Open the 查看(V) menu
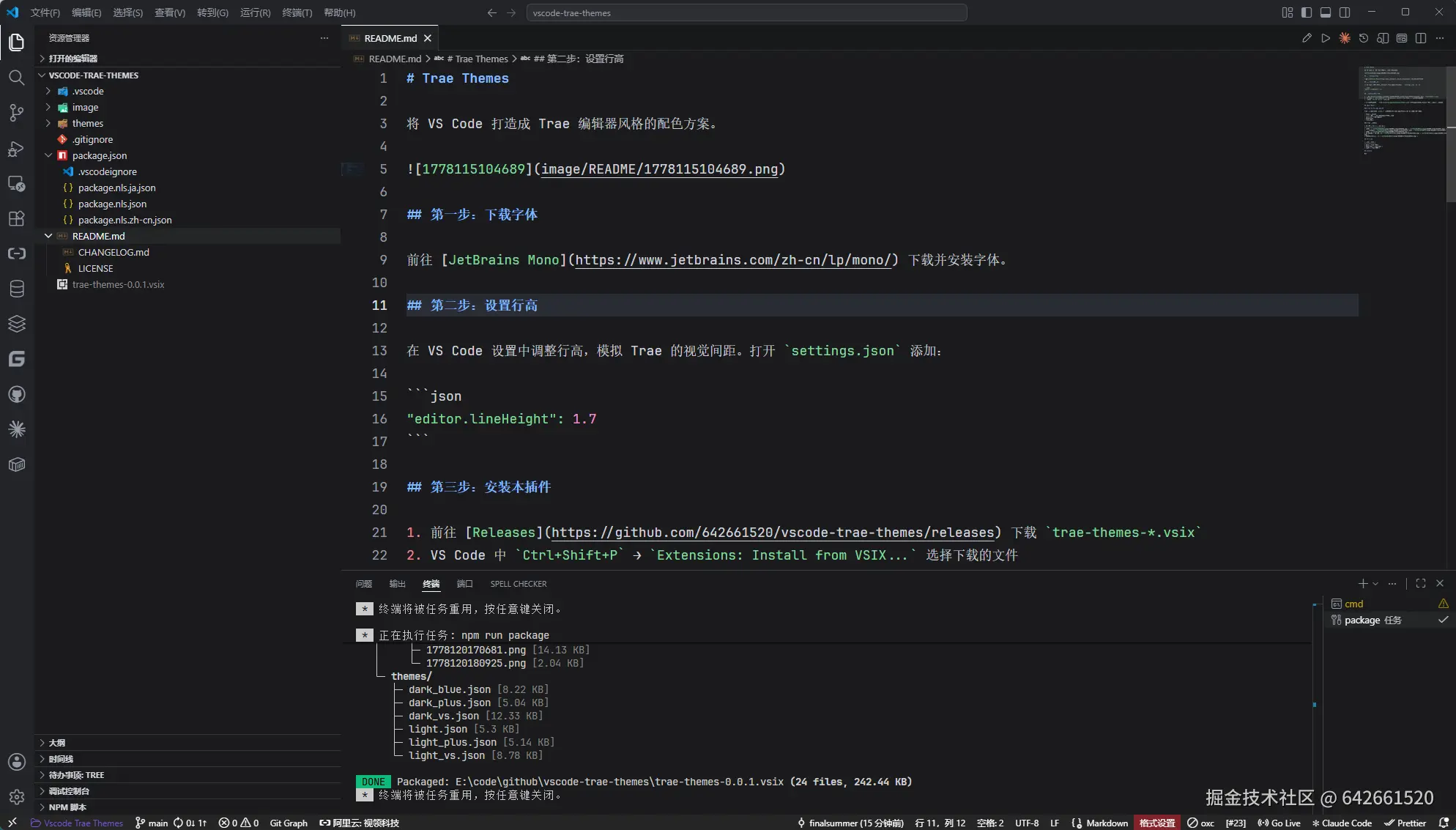This screenshot has width=1456, height=830. pos(170,12)
